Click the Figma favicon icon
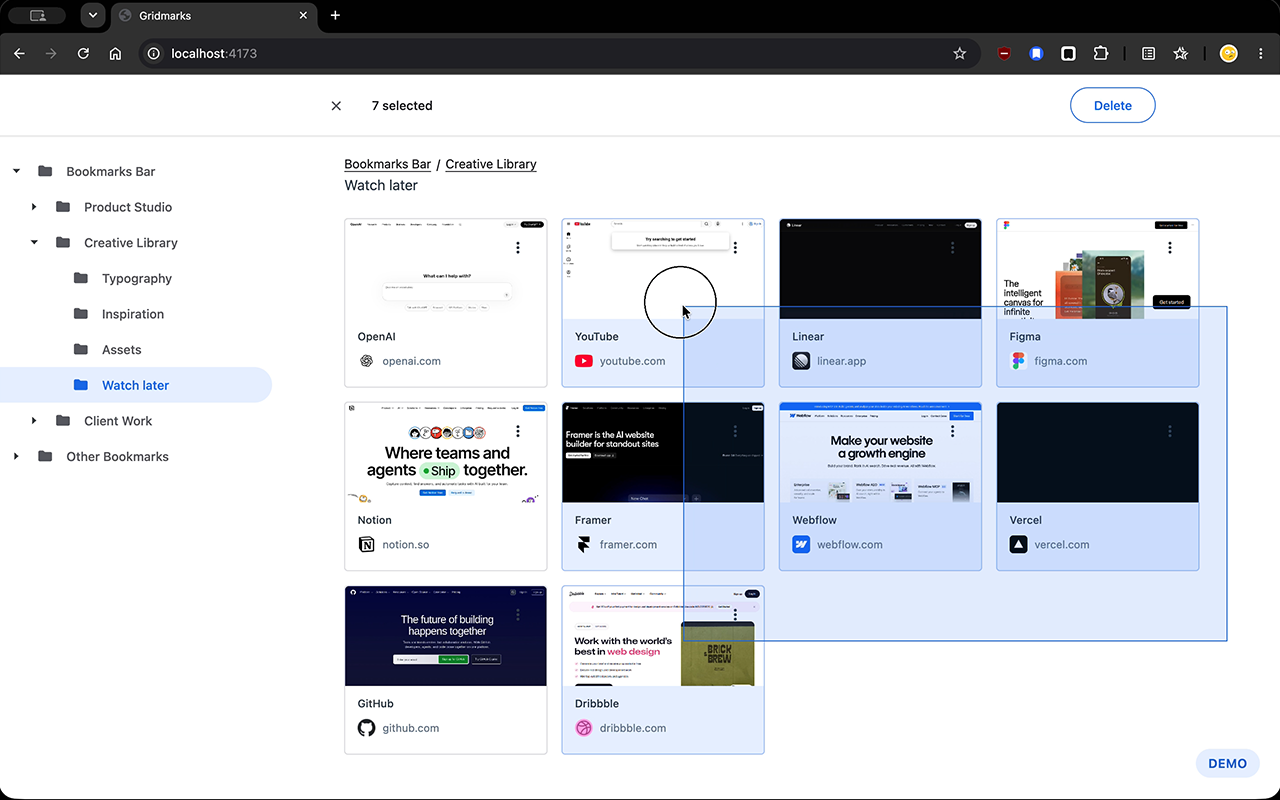The image size is (1280, 800). 1018,361
